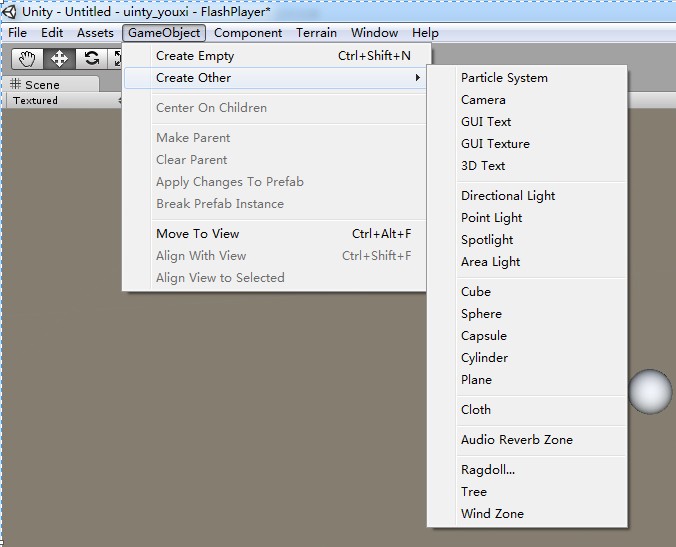Viewport: 676px width, 547px height.
Task: Open the File menu
Action: [x=17, y=33]
